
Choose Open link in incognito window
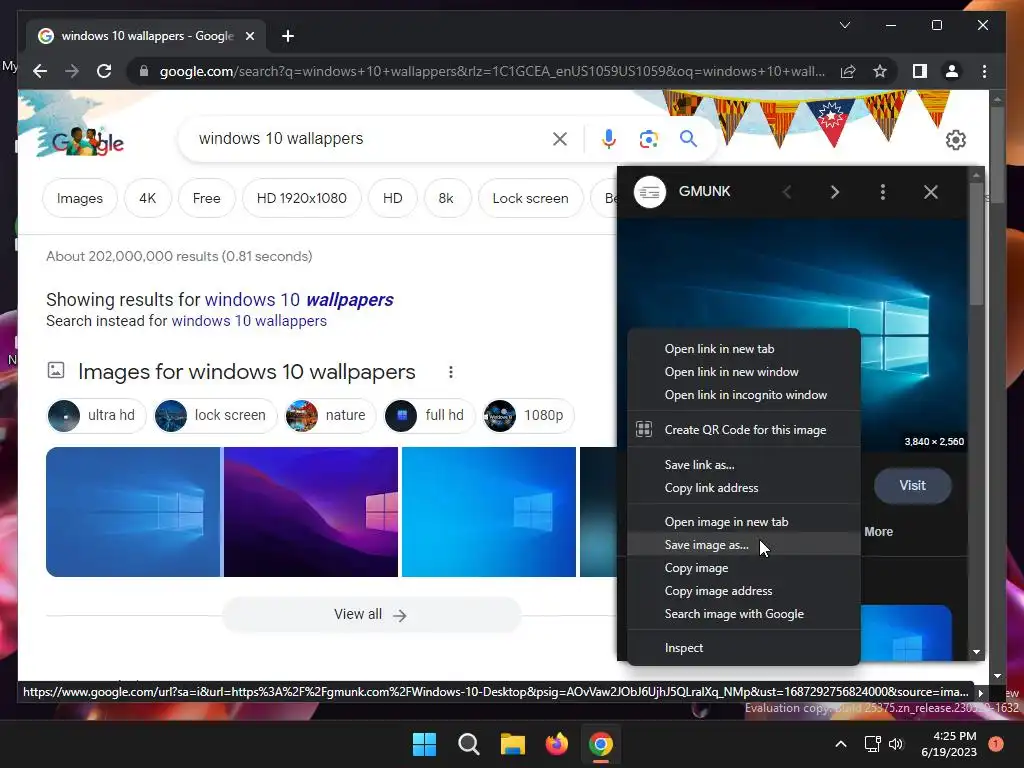[744, 395]
